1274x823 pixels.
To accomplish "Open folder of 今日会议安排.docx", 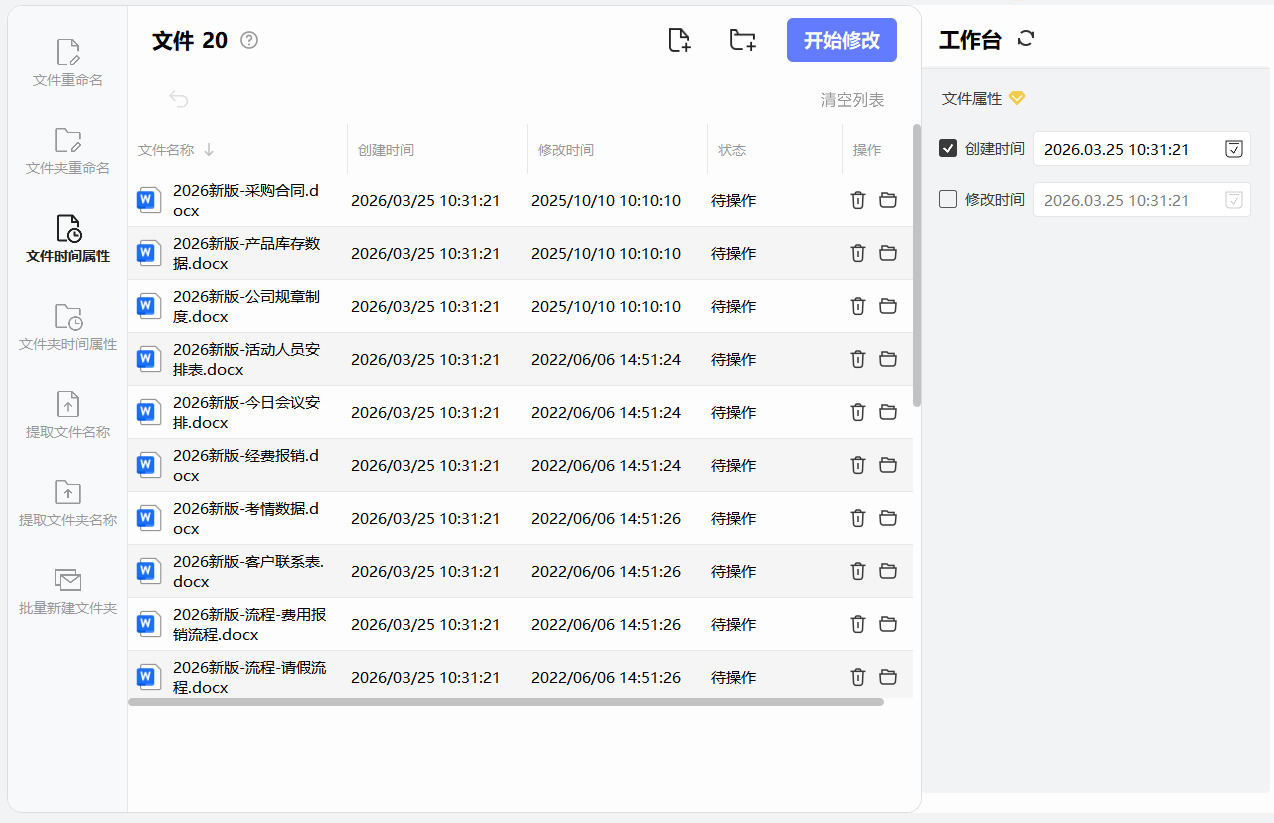I will pos(888,412).
